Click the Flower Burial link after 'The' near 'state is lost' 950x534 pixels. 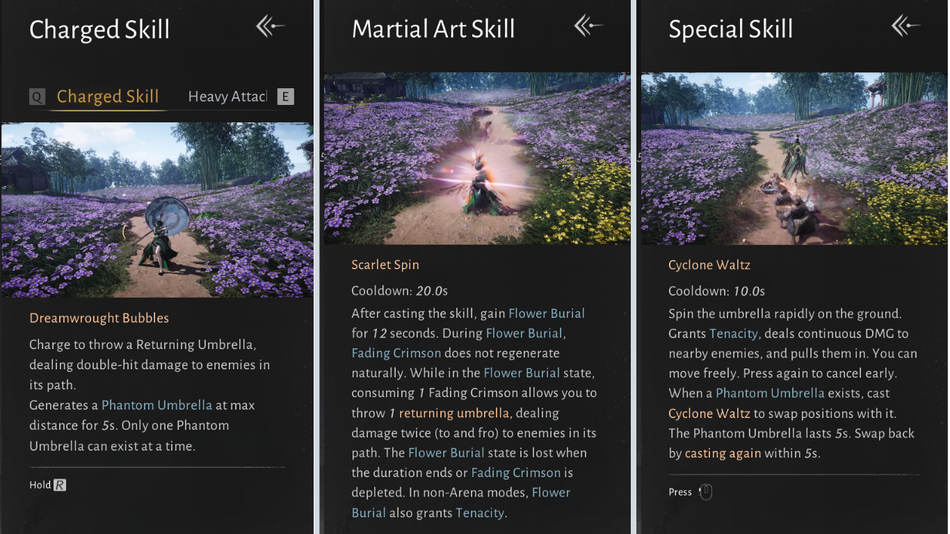pos(446,453)
